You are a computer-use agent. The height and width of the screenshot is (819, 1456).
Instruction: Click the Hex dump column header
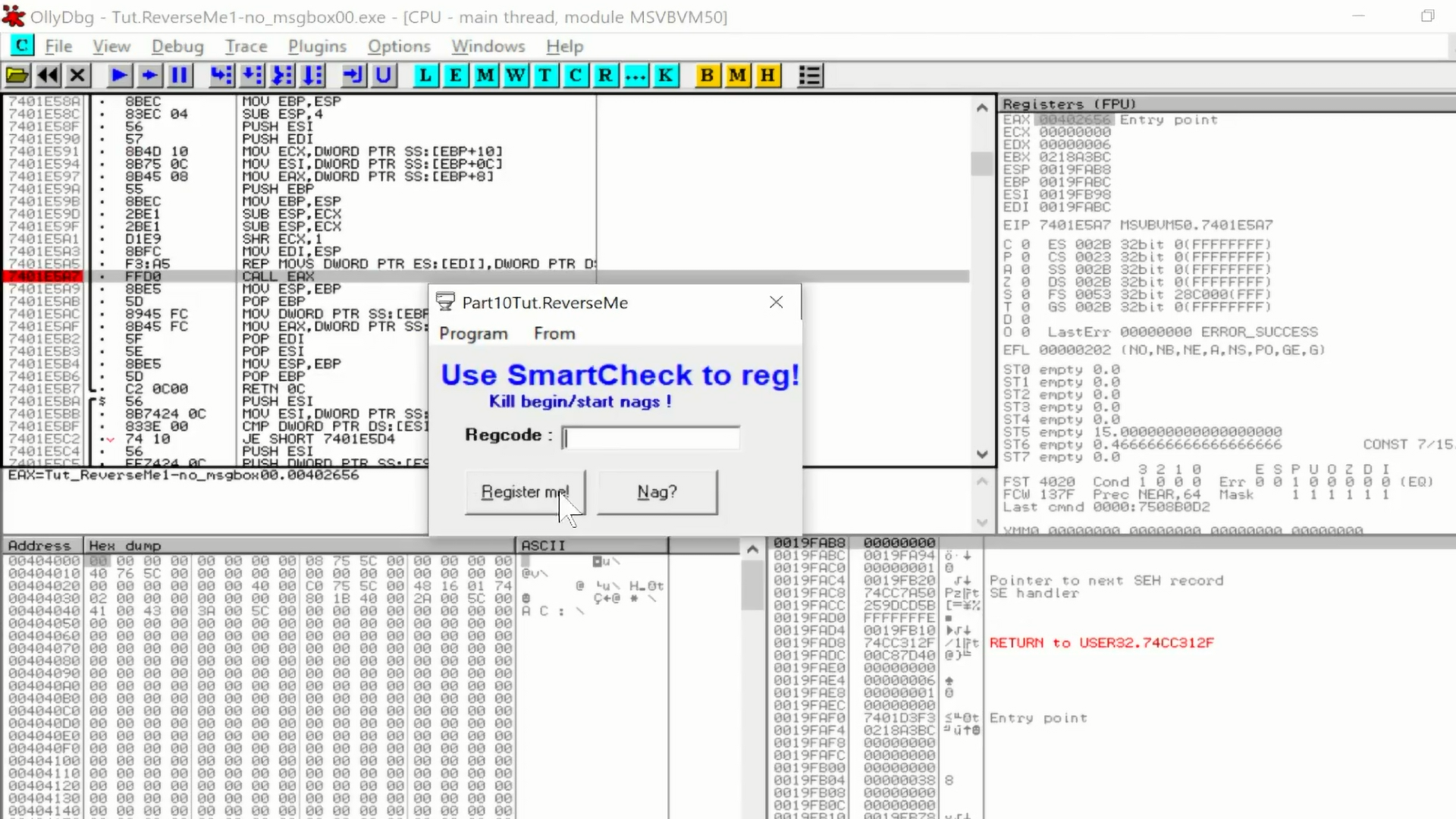coord(300,545)
